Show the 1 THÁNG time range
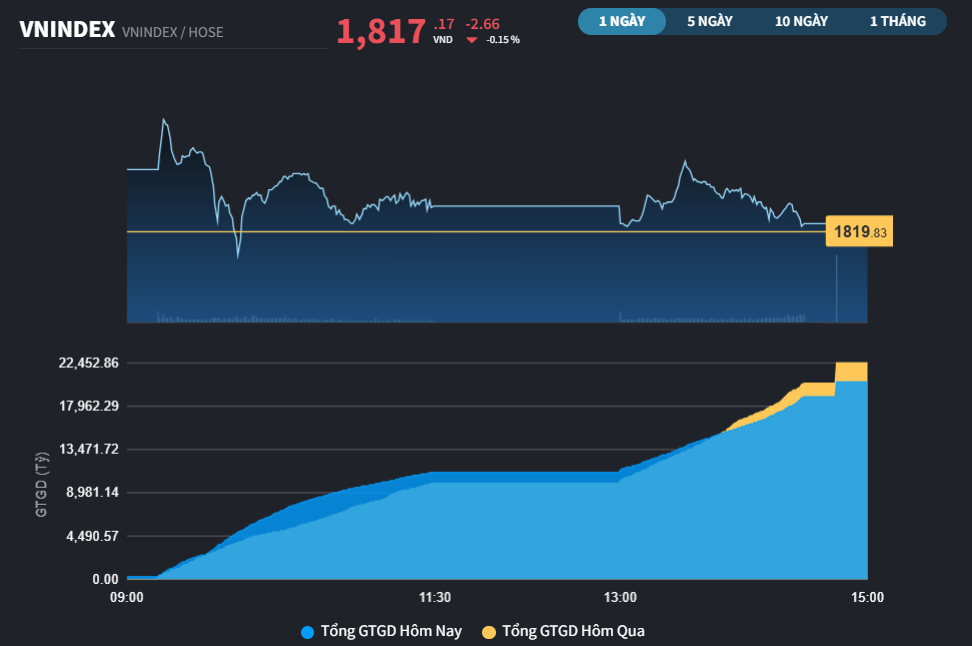Viewport: 972px width, 646px height. (897, 21)
